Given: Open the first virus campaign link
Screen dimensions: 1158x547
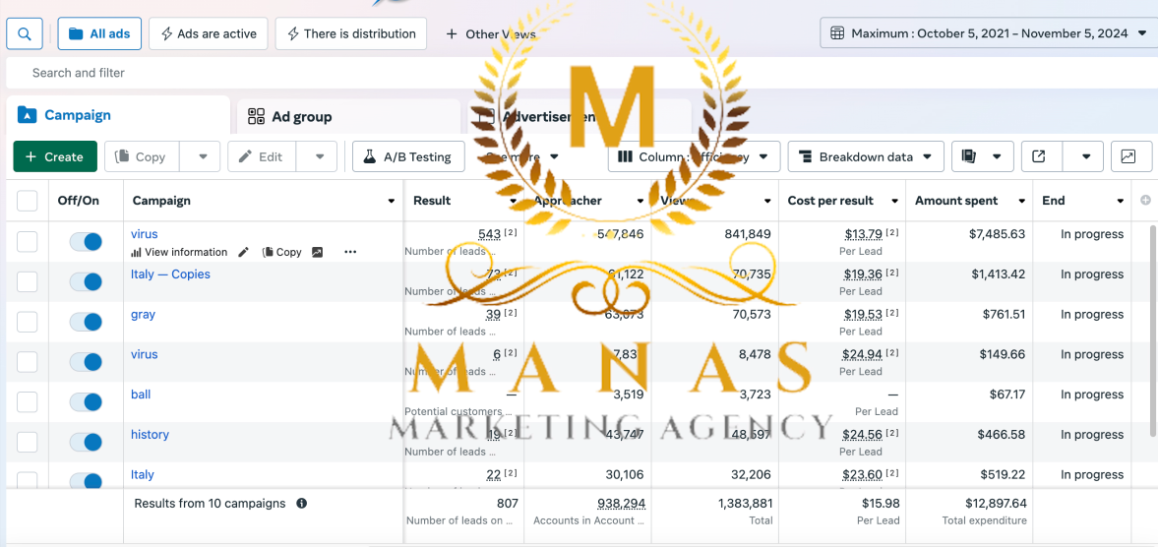Looking at the screenshot, I should (x=144, y=234).
